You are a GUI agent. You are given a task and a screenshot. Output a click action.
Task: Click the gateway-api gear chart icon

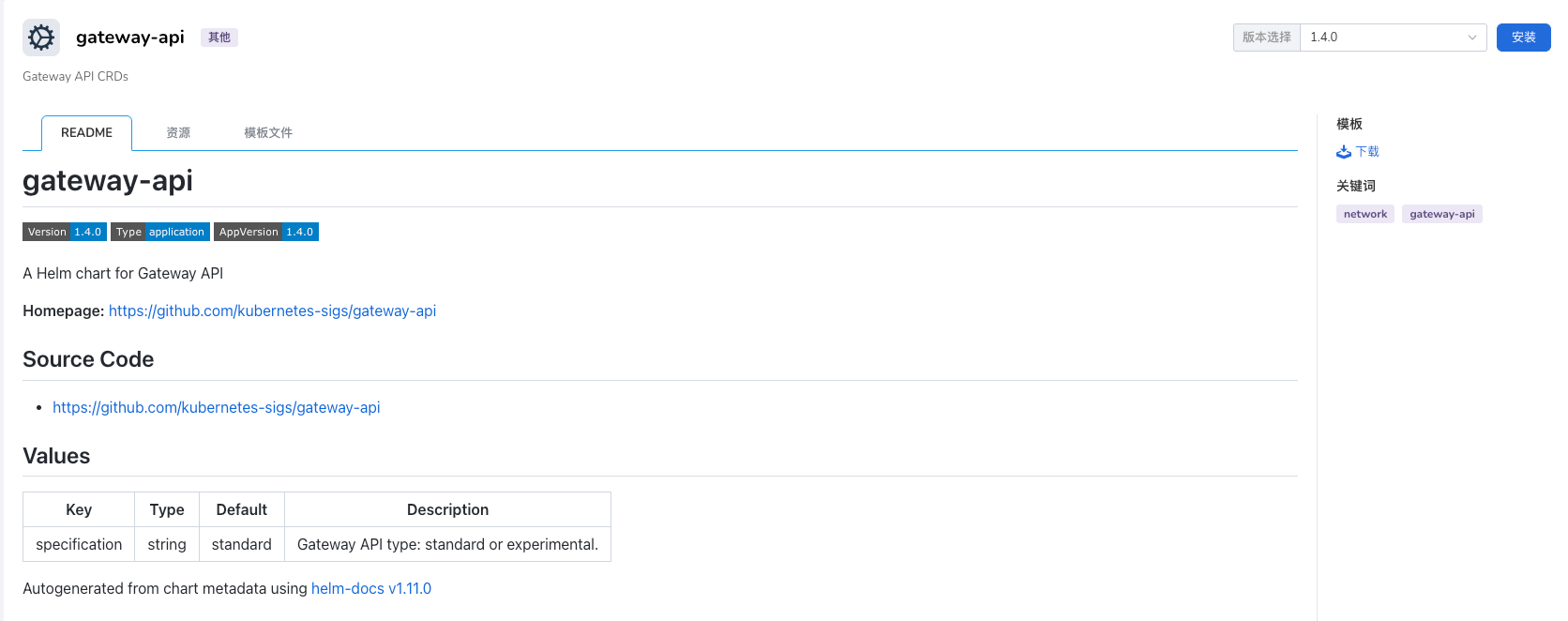[x=41, y=38]
